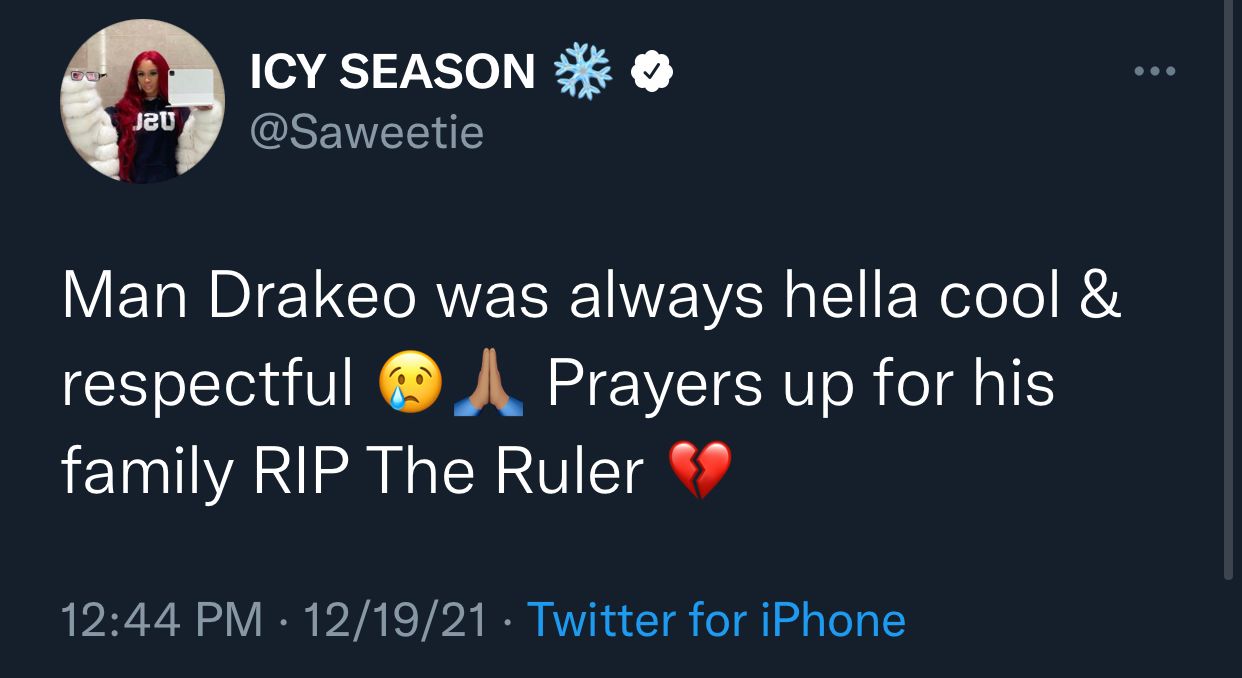Click the snowflake emoji beside ICY SEASON

click(x=582, y=72)
